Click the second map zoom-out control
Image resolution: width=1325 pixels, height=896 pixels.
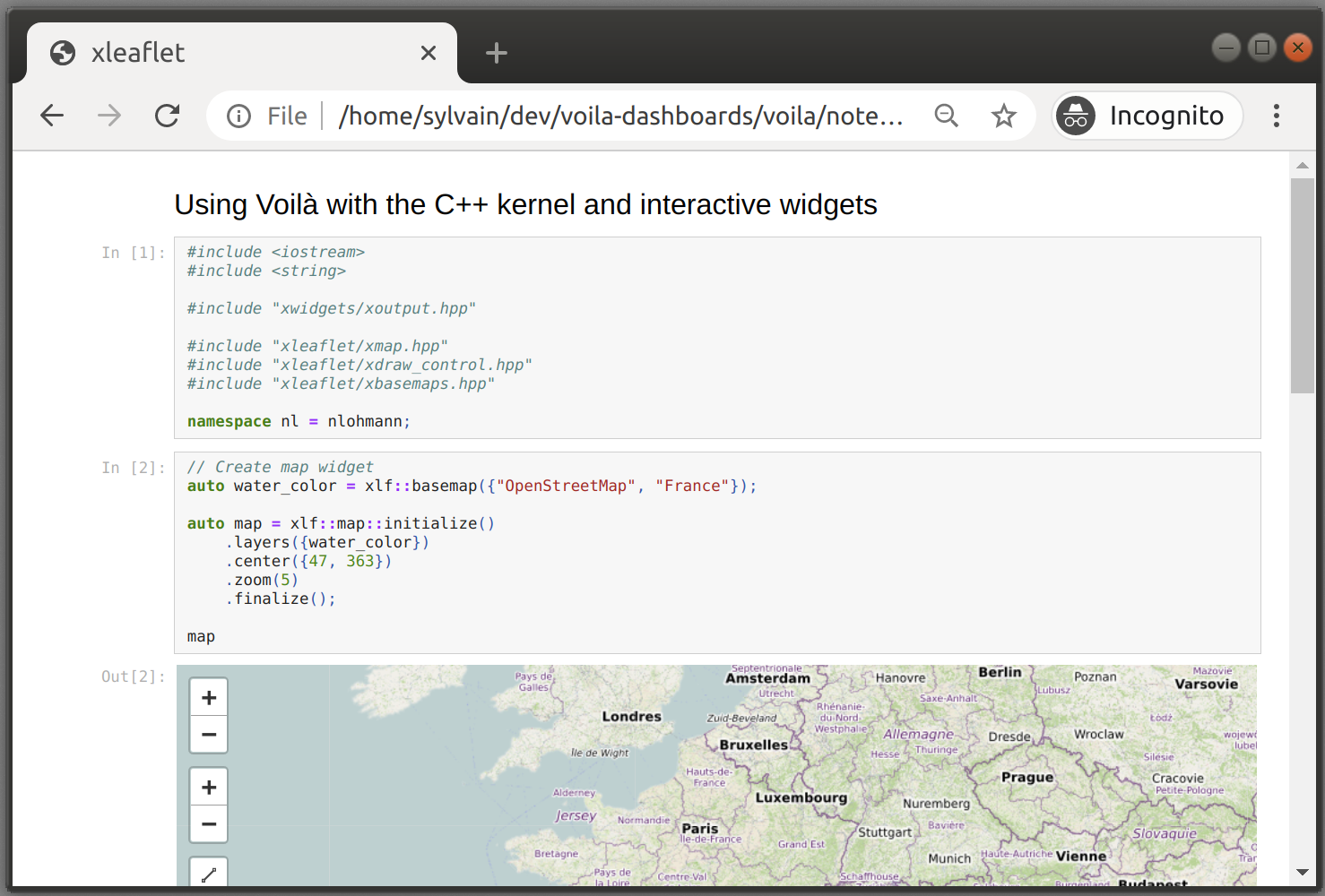(x=208, y=823)
